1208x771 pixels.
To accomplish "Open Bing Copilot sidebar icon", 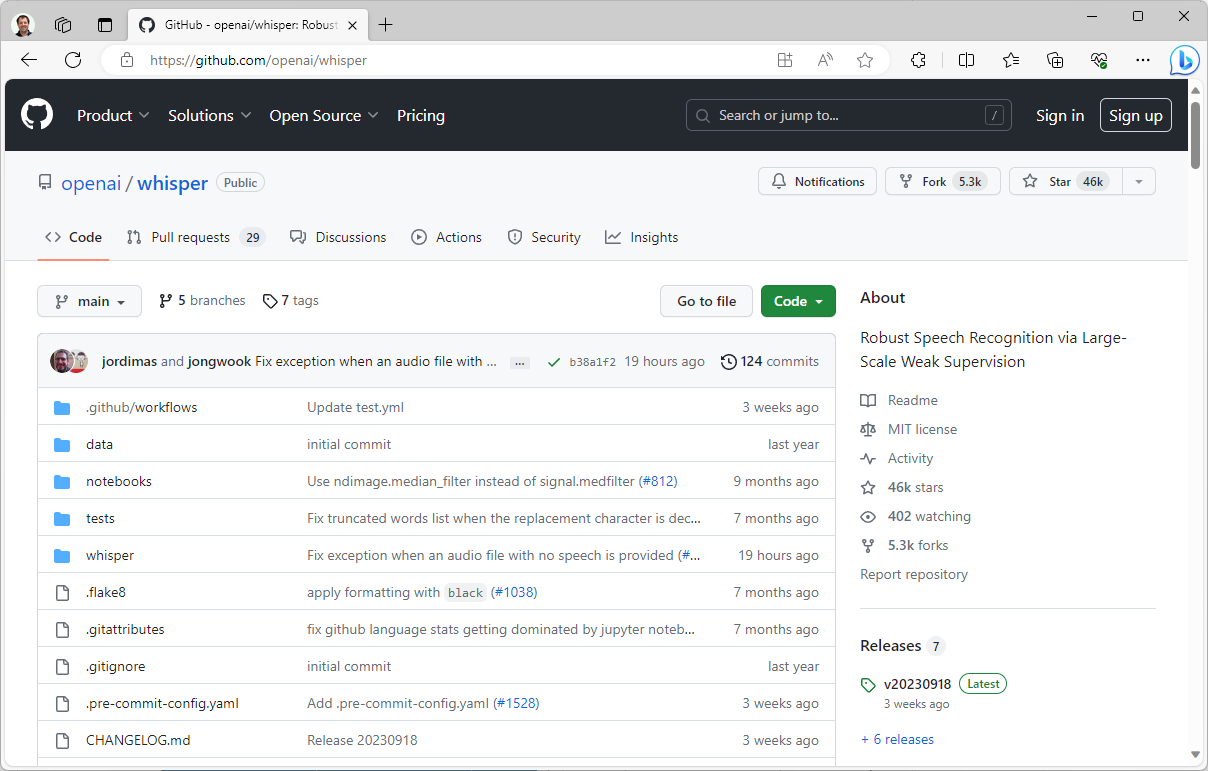I will tap(1185, 60).
